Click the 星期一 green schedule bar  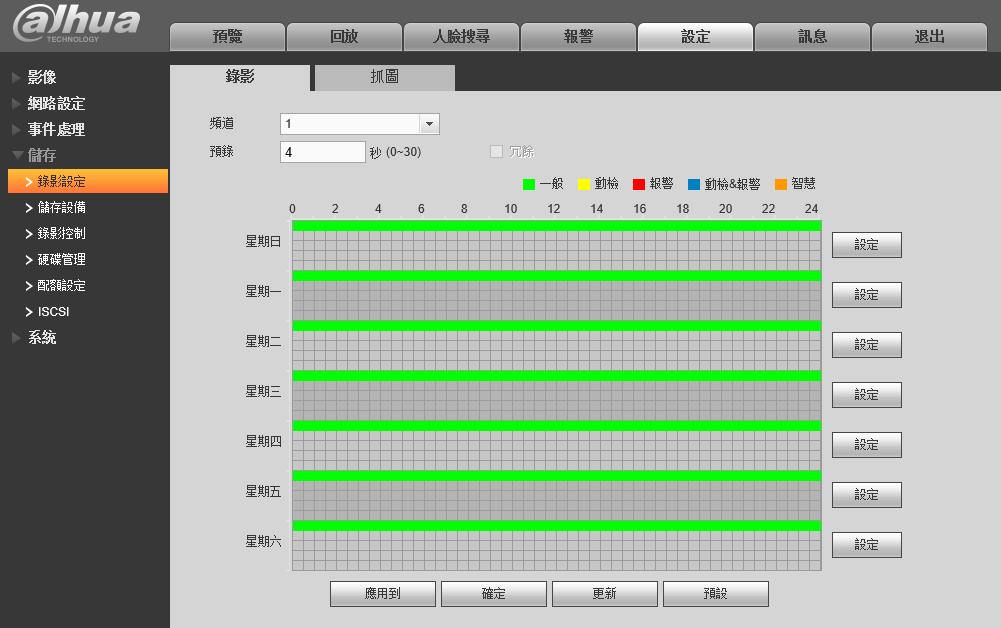coord(557,276)
